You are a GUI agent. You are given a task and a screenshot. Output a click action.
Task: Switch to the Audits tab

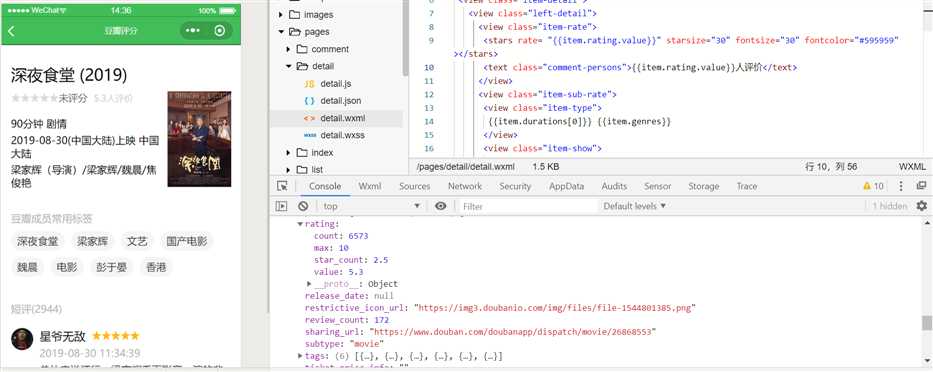[614, 186]
